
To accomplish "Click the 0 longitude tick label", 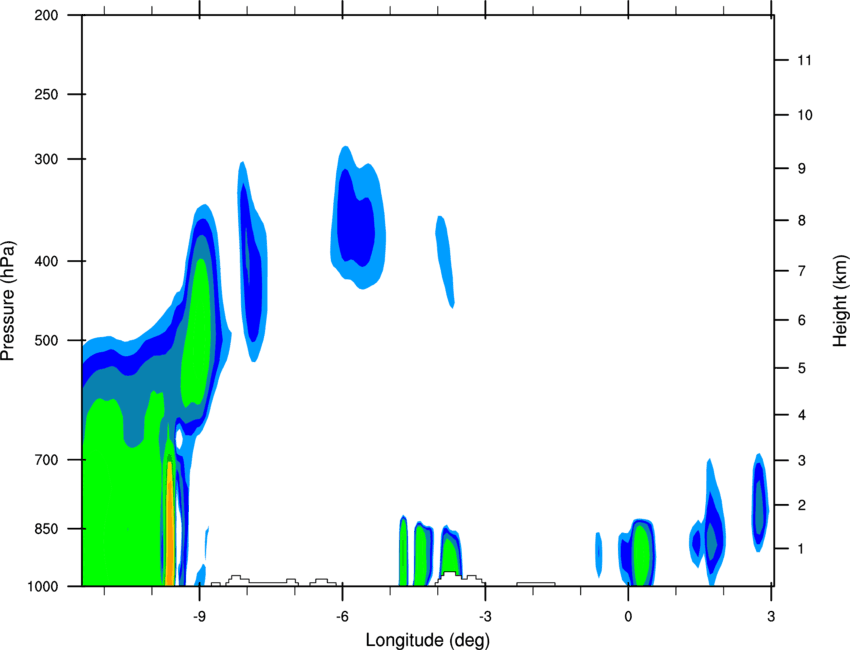I will [628, 616].
